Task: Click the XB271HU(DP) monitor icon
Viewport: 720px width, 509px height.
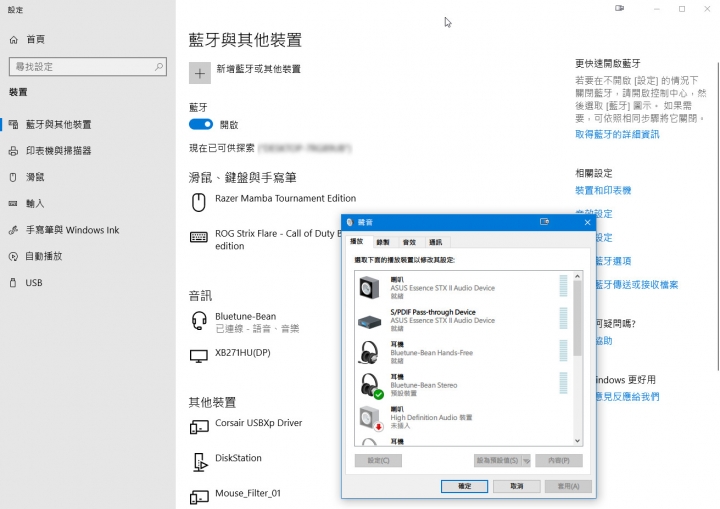Action: (x=199, y=356)
